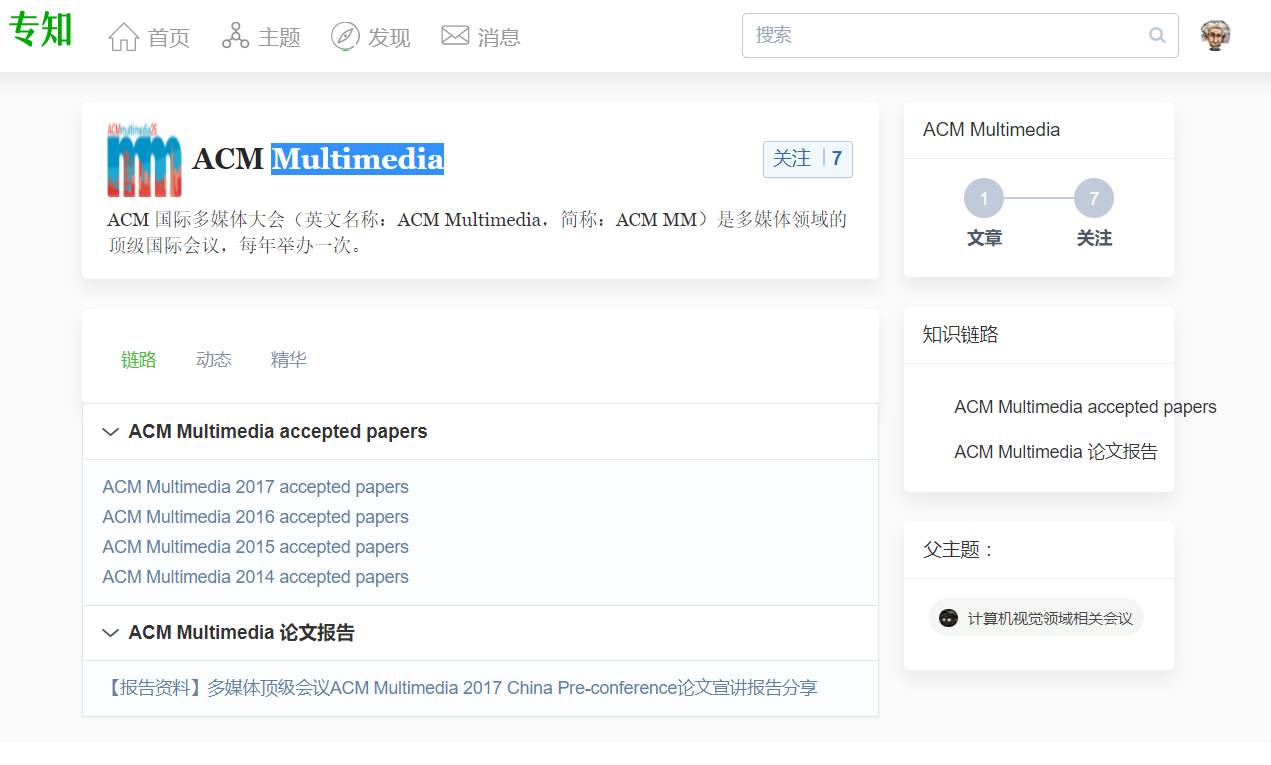Click the avatar icon in 计算机视觉领域相关会议 tag

click(x=948, y=618)
